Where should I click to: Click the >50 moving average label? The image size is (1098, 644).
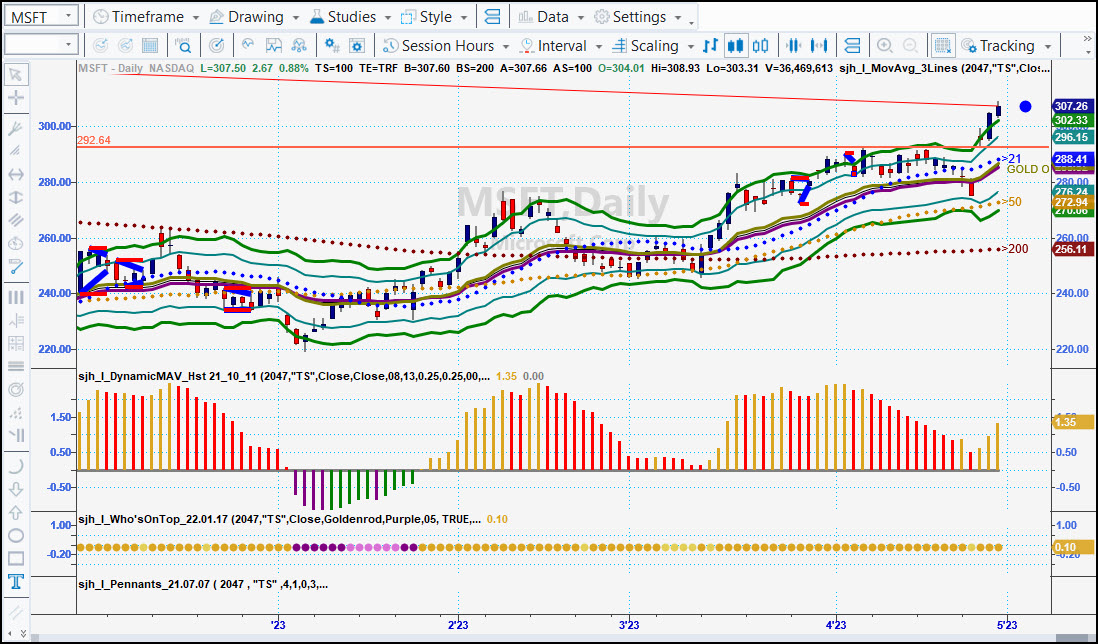(1012, 202)
